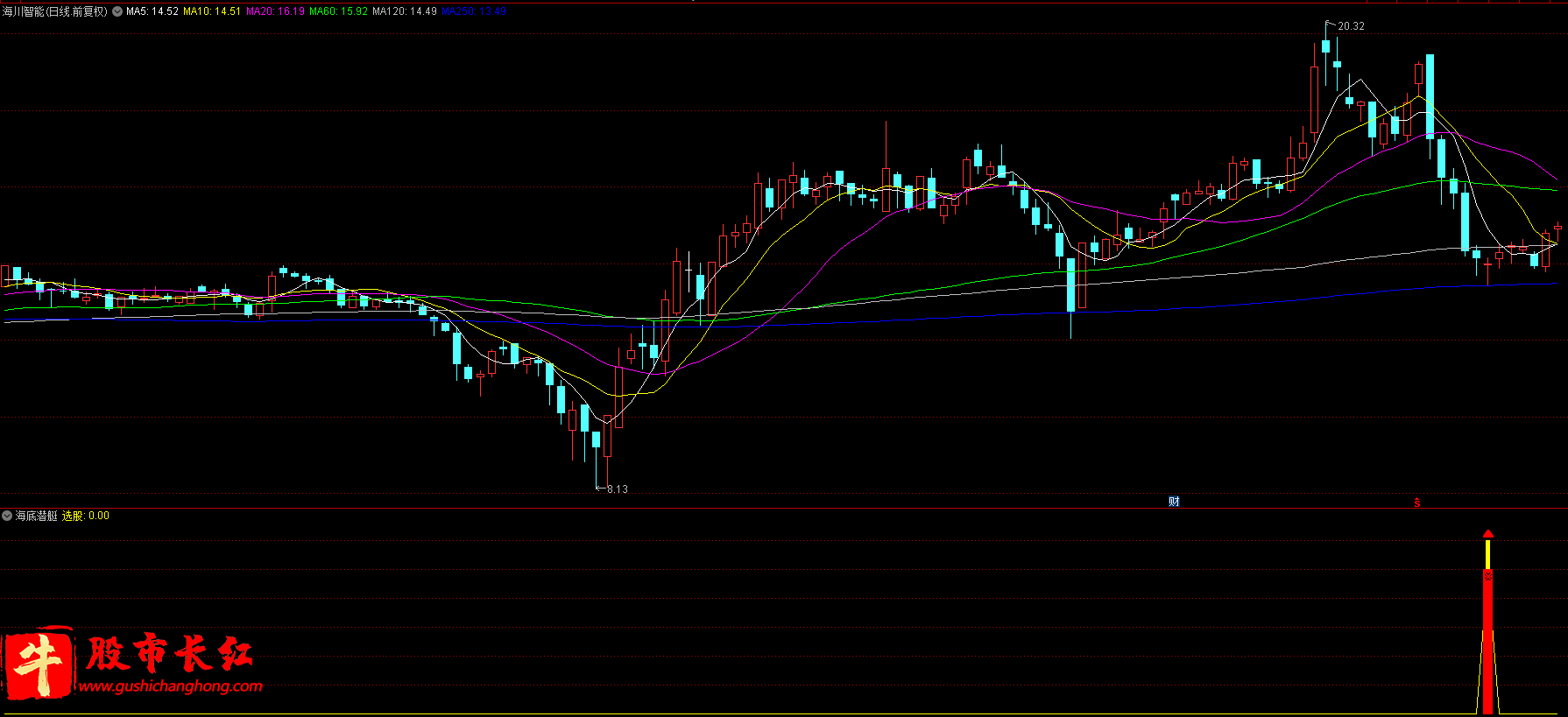
Task: Expand the 海底潜艇 indicator dropdown arrow
Action: pos(7,516)
